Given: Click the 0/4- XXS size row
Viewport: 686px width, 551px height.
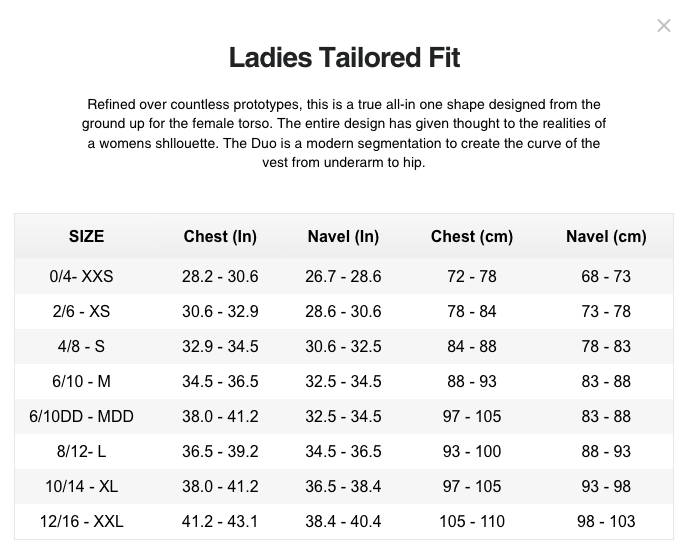Looking at the screenshot, I should tap(344, 276).
